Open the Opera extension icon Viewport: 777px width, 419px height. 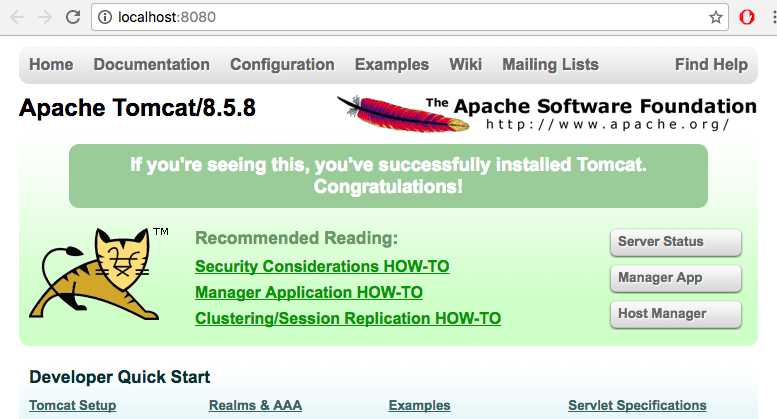pyautogui.click(x=747, y=17)
